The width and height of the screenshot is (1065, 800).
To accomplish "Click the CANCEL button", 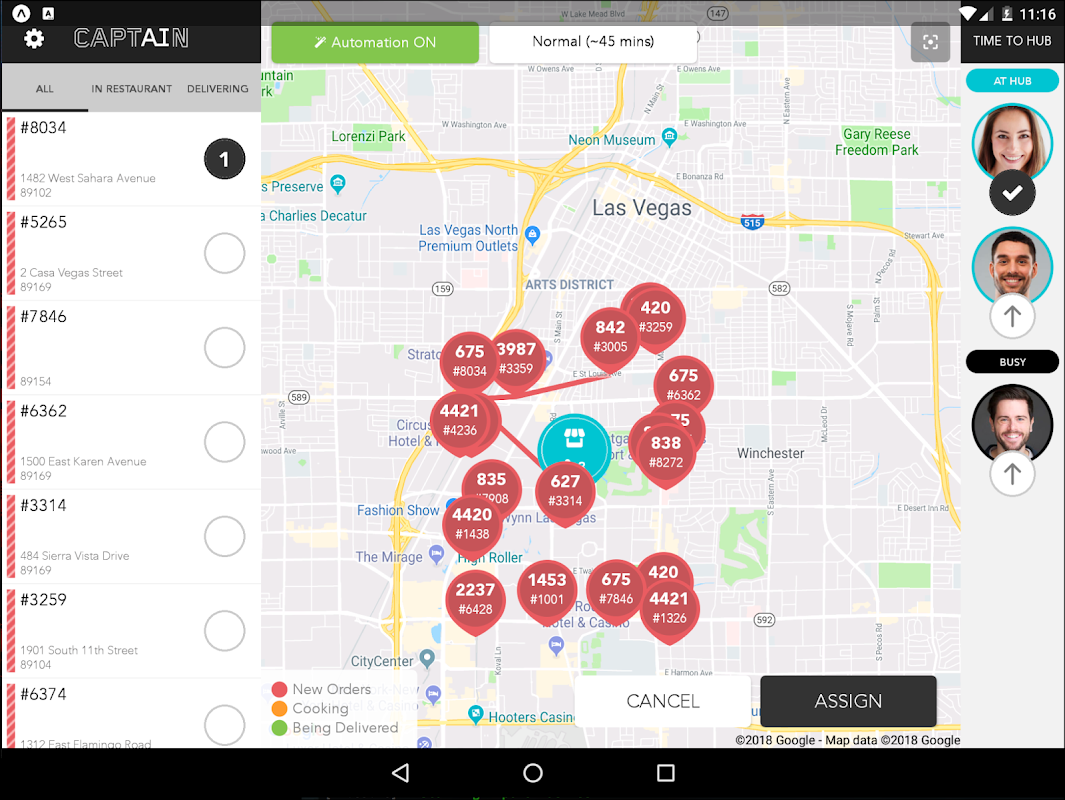I will tap(663, 701).
